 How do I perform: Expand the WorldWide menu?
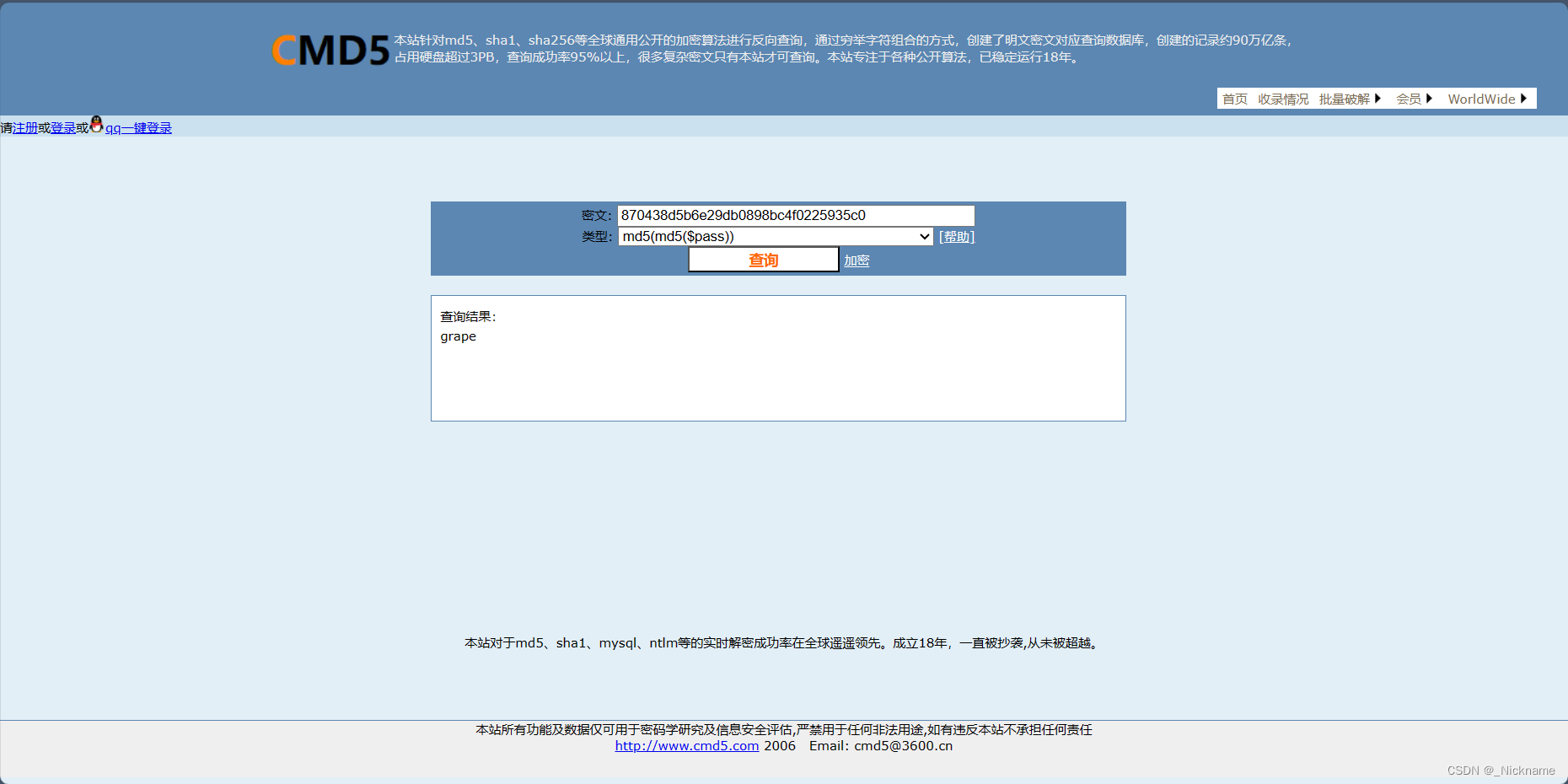[x=1487, y=99]
